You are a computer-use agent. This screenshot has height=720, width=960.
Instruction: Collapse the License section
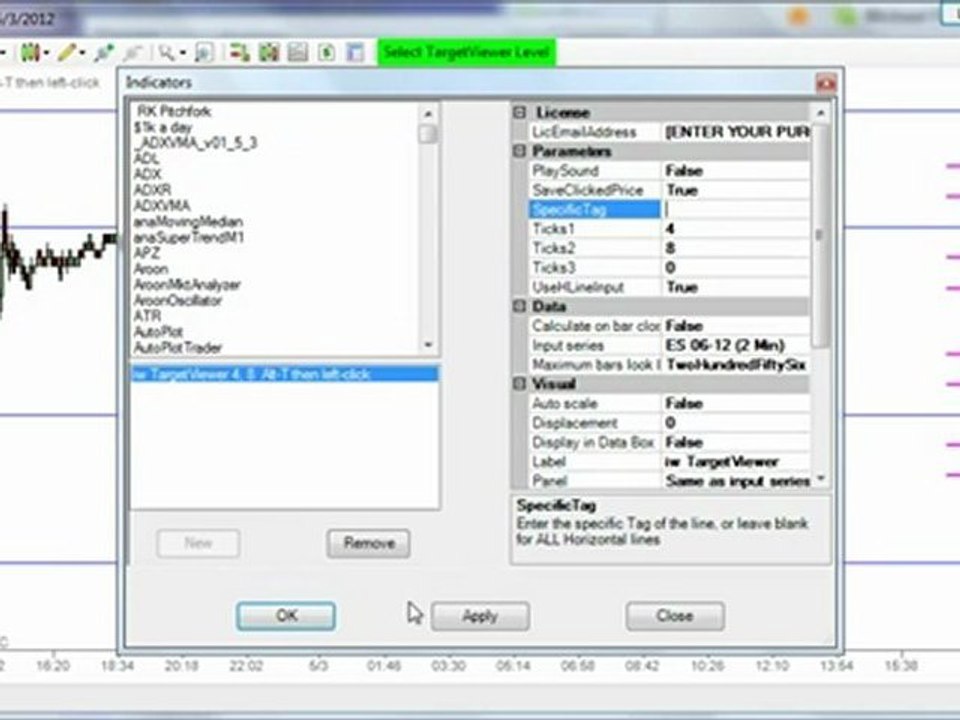coord(520,113)
